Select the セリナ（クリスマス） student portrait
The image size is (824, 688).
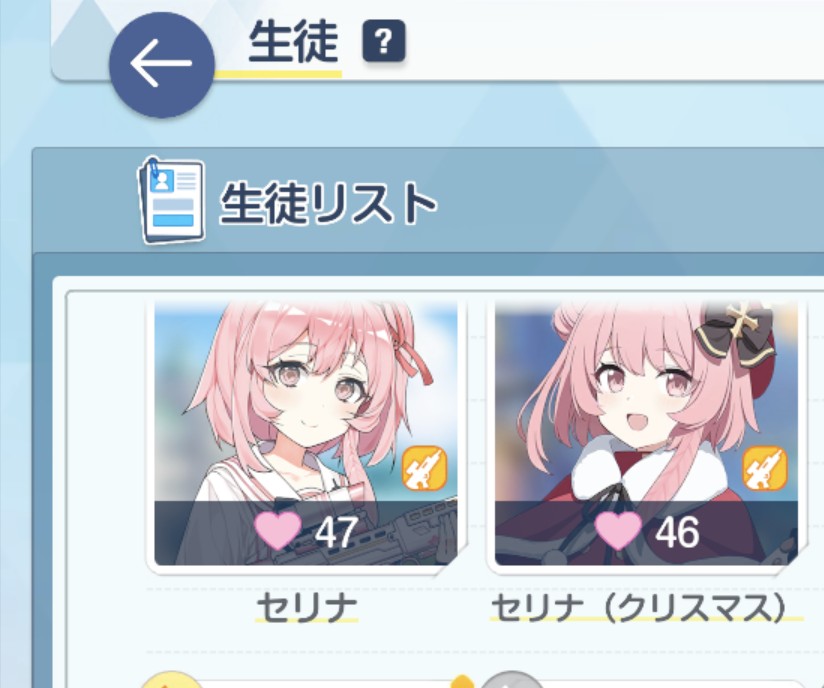click(x=646, y=433)
